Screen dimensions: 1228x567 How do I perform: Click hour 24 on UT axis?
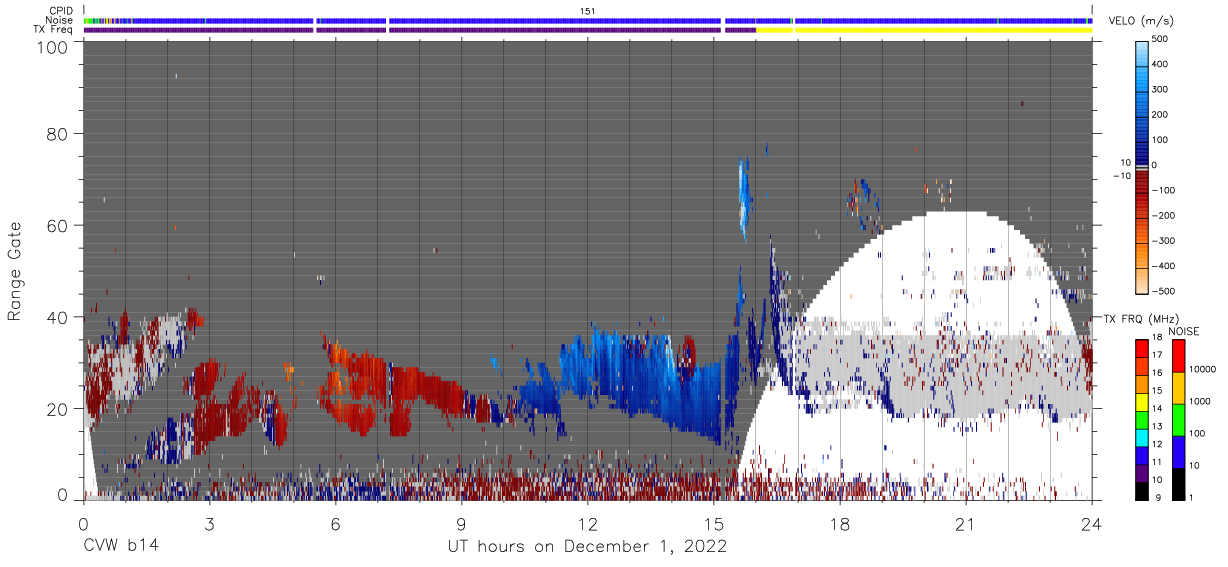pos(1091,523)
